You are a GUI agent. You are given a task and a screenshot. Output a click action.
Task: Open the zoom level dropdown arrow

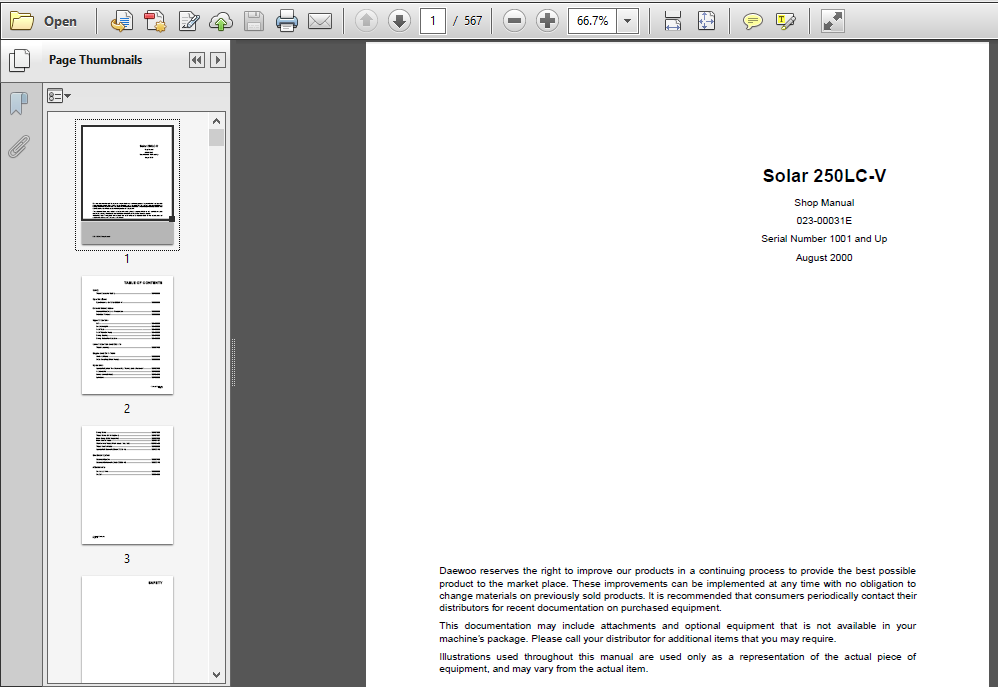pyautogui.click(x=628, y=21)
